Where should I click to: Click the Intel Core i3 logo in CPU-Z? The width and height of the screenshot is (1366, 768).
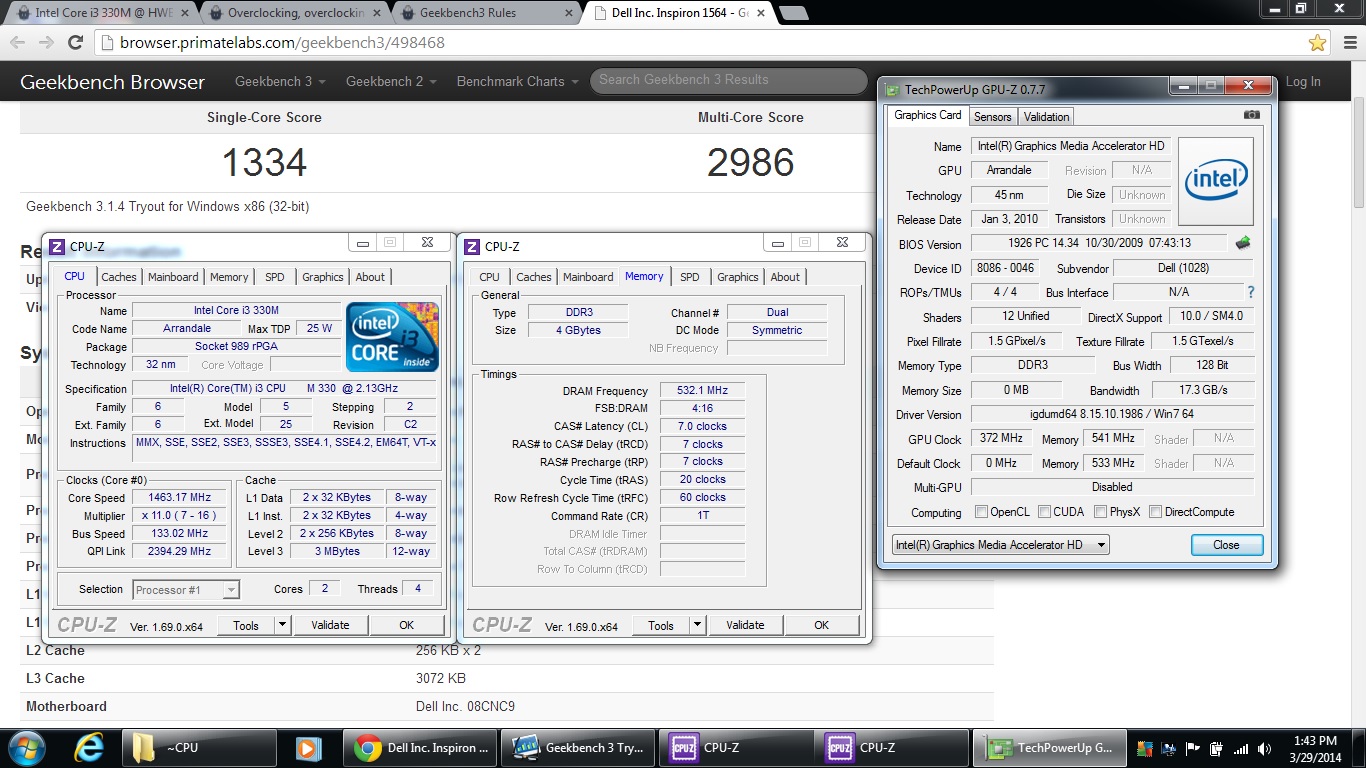coord(392,337)
